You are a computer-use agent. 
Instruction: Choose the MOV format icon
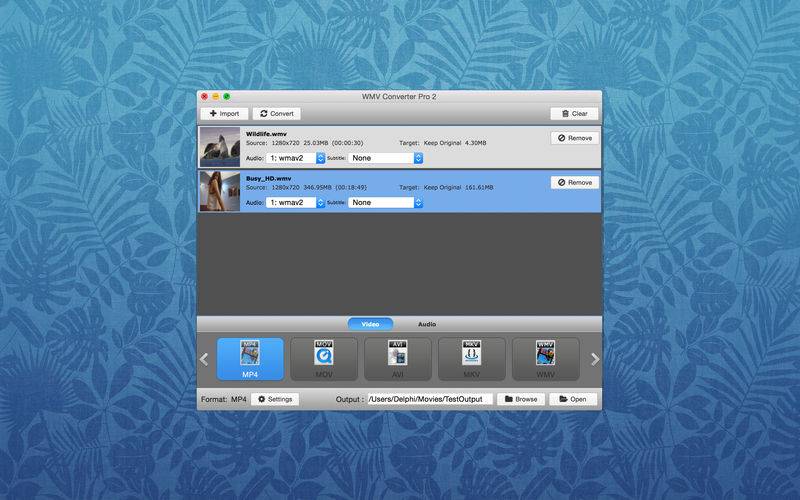pos(324,359)
